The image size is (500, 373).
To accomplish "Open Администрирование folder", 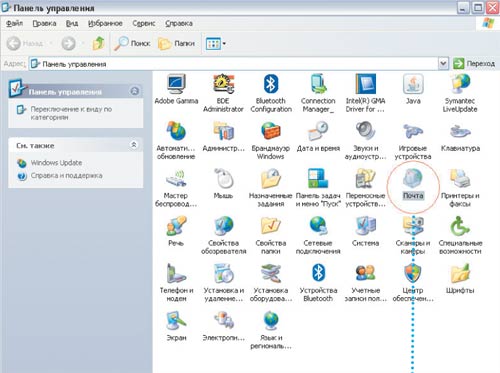I will [223, 137].
